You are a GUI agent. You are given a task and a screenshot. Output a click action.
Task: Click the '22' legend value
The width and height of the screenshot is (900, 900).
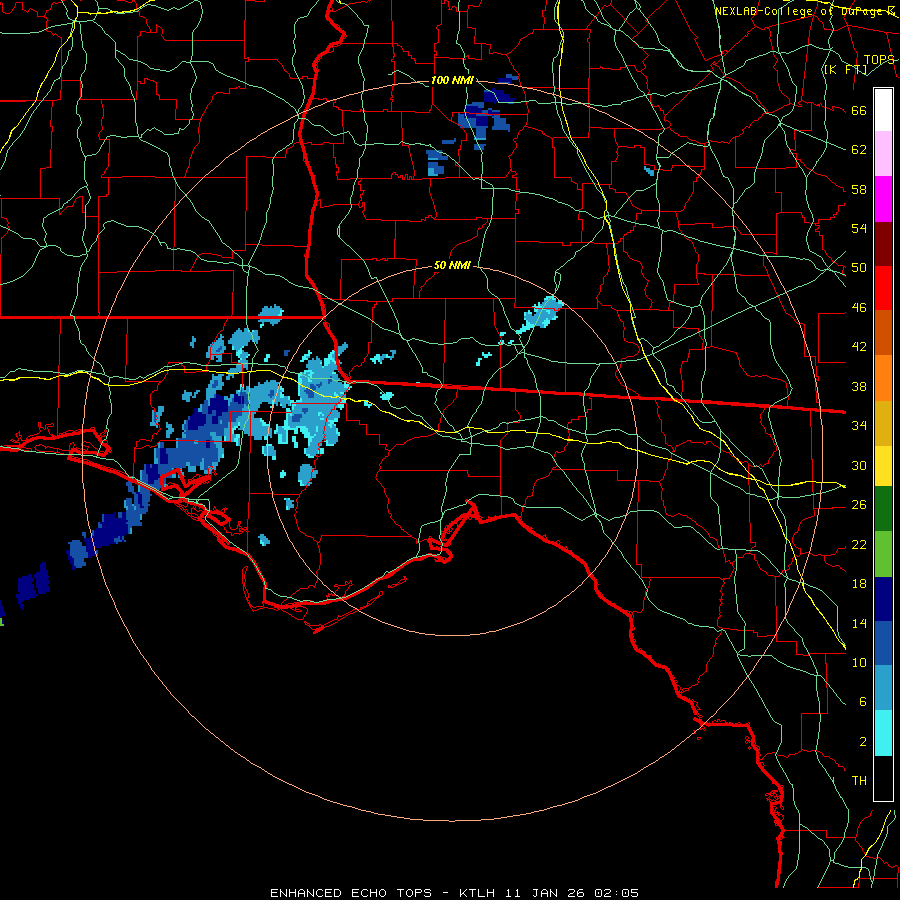coord(859,544)
